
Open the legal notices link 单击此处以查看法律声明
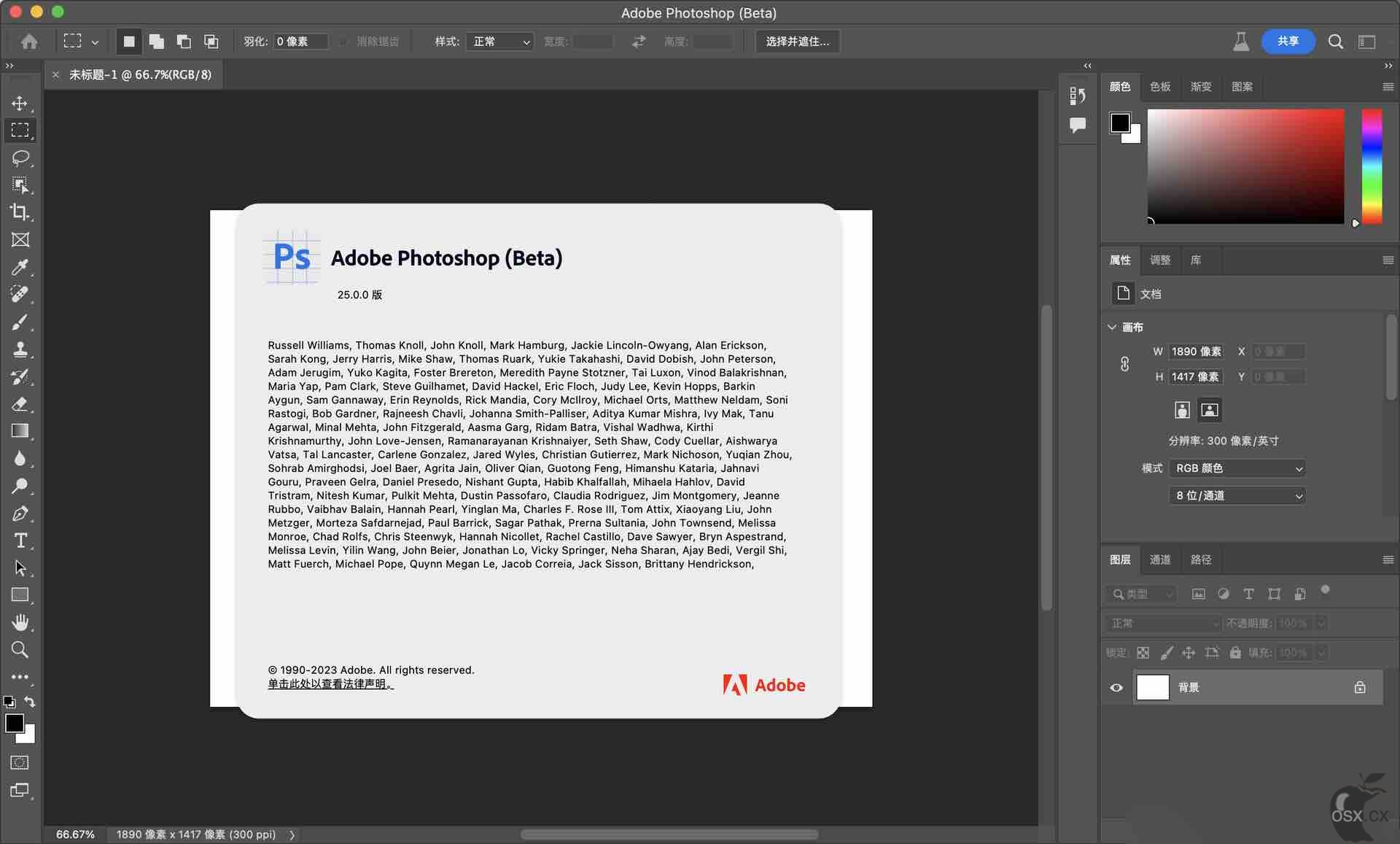[x=330, y=684]
